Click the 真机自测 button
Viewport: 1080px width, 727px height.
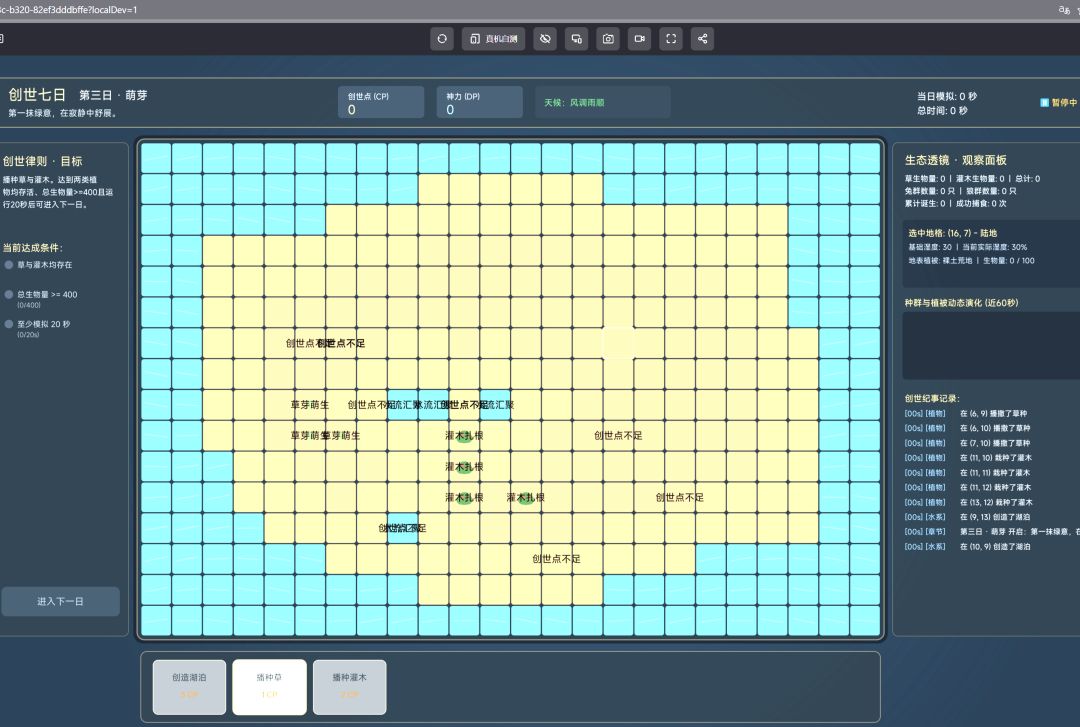494,39
